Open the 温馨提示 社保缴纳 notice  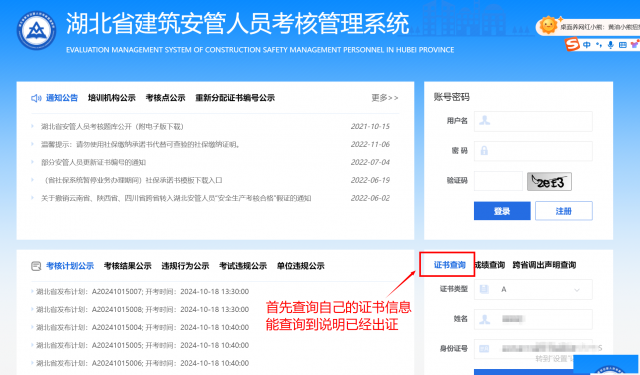coord(141,145)
